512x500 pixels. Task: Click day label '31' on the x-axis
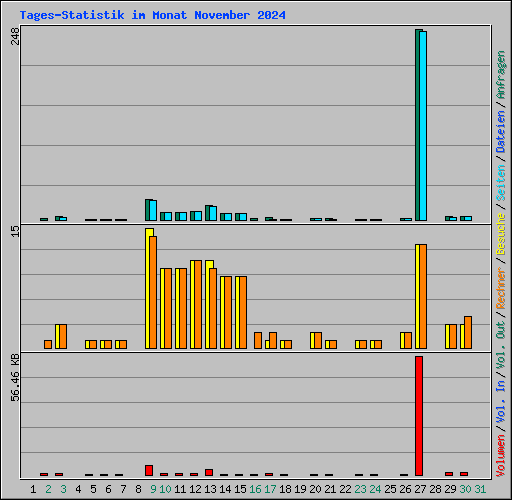point(480,489)
